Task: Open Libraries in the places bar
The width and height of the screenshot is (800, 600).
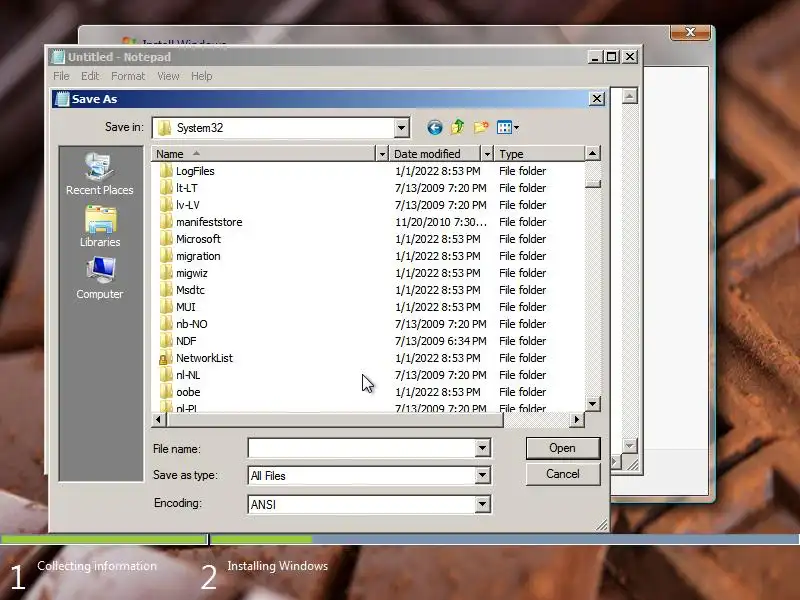Action: click(x=100, y=227)
